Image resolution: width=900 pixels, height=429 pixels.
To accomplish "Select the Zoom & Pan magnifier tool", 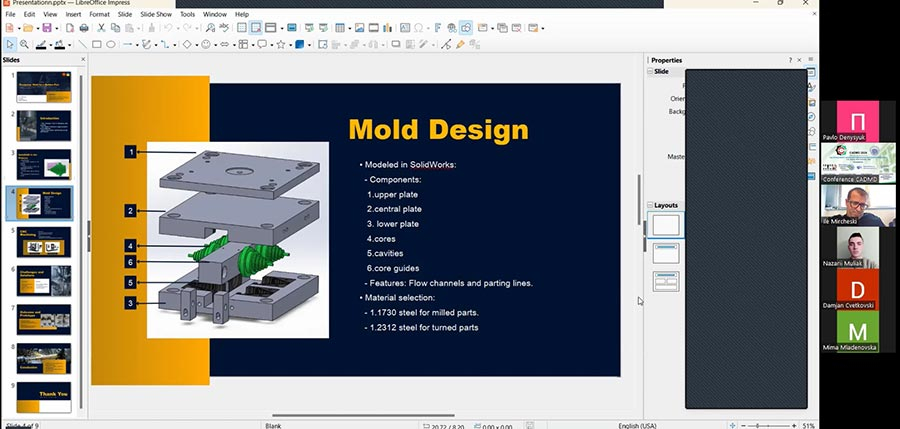I will click(x=24, y=44).
